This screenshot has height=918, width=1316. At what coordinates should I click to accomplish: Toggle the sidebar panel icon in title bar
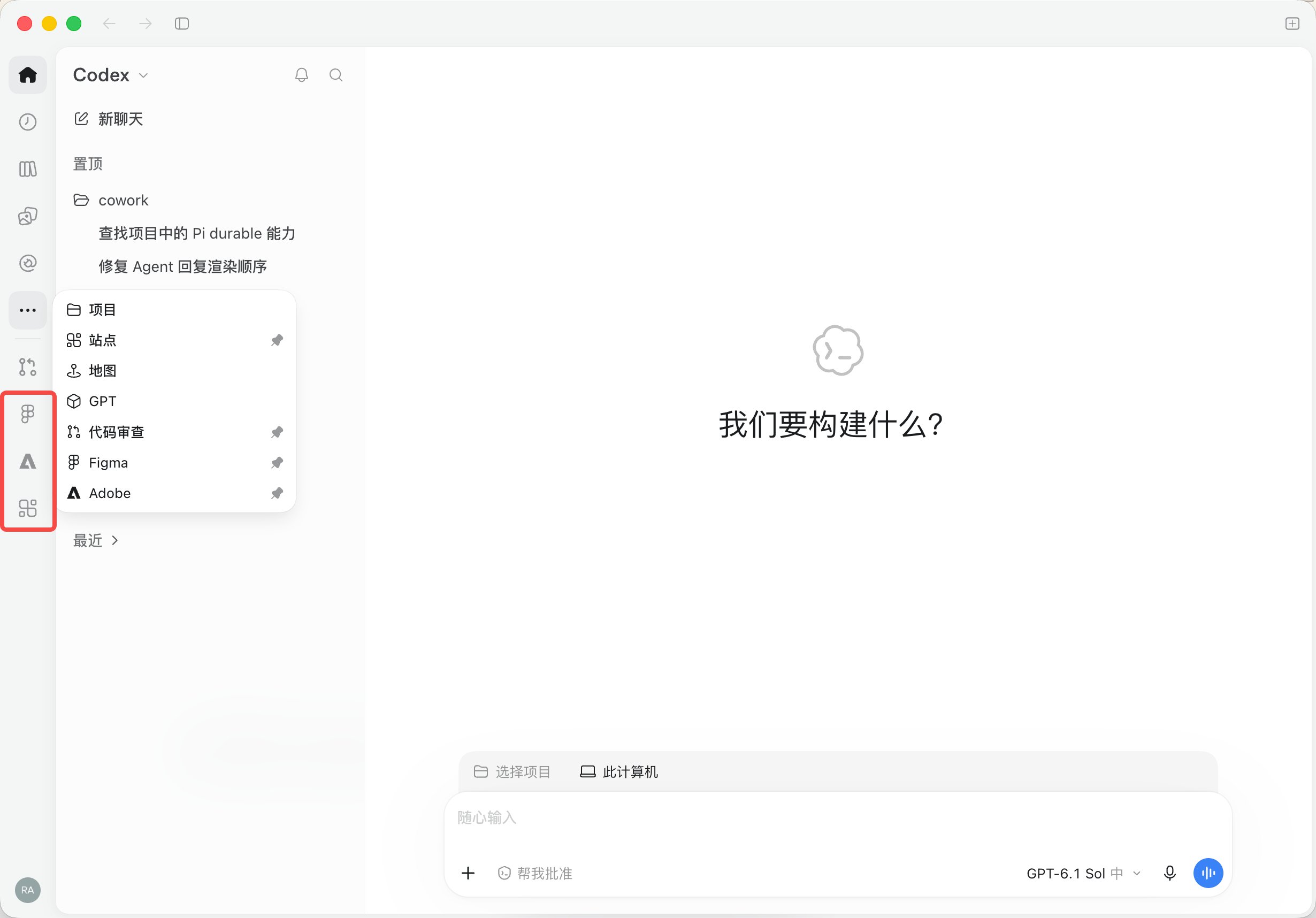tap(182, 24)
